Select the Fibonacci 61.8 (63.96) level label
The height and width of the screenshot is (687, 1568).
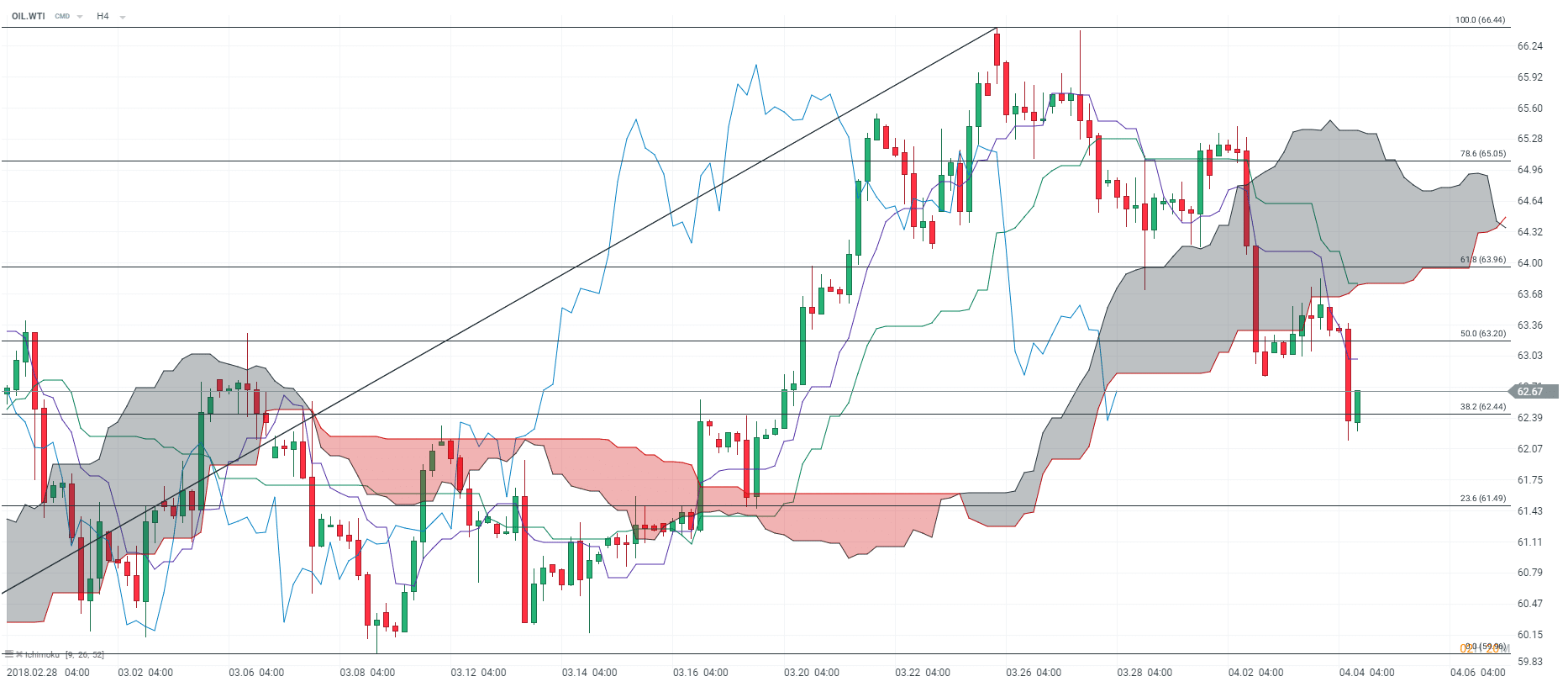[1482, 259]
